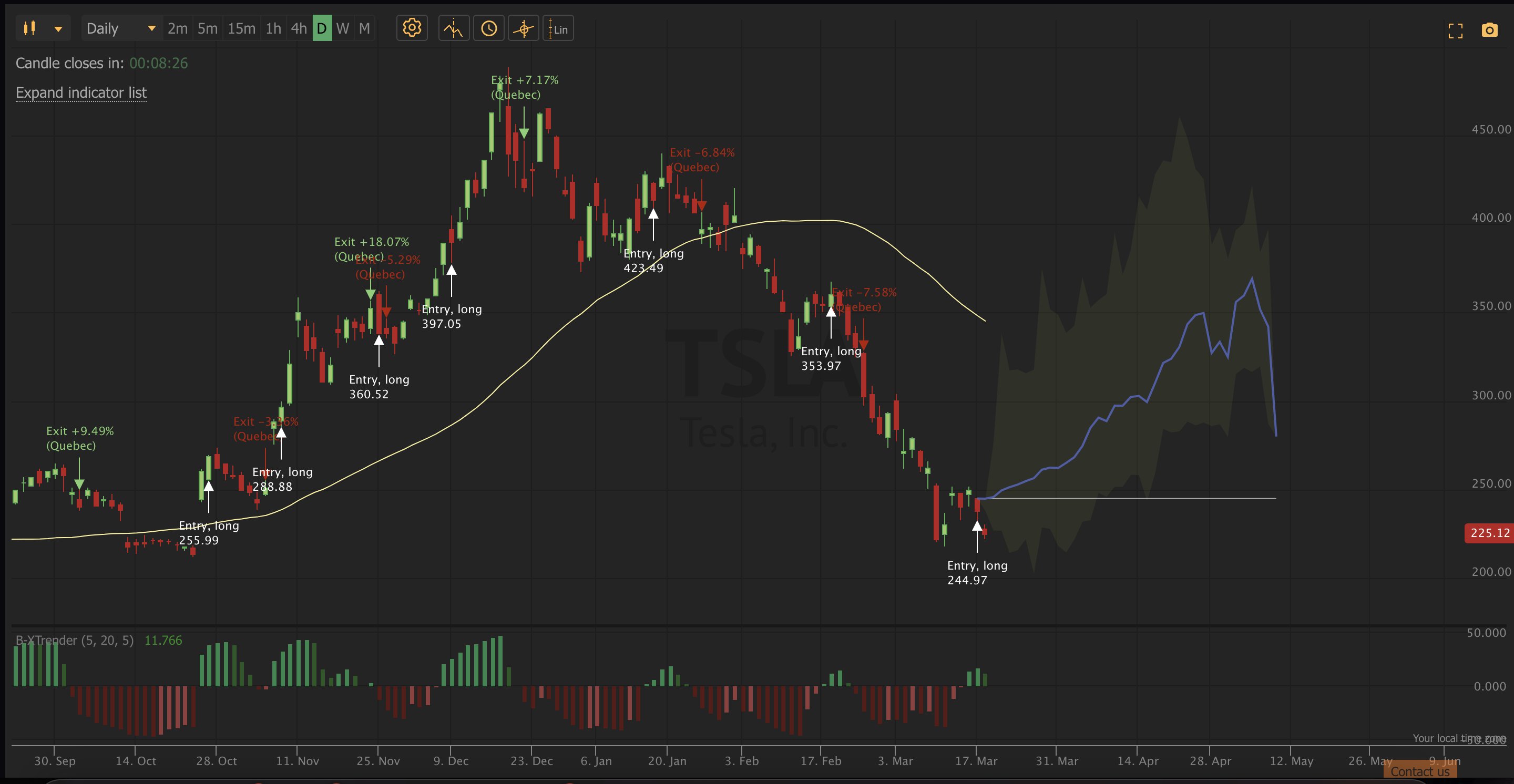Select the D daily timeframe button
Viewport: 1514px width, 784px height.
coord(322,28)
